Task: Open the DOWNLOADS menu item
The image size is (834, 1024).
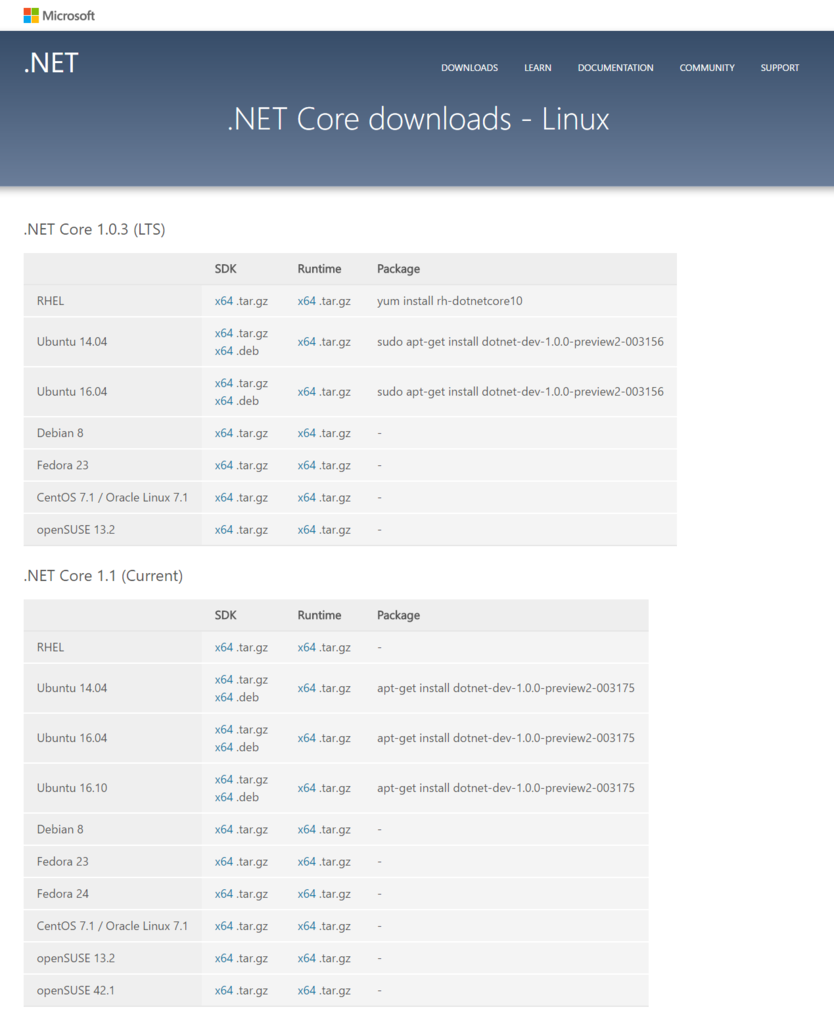Action: [469, 68]
